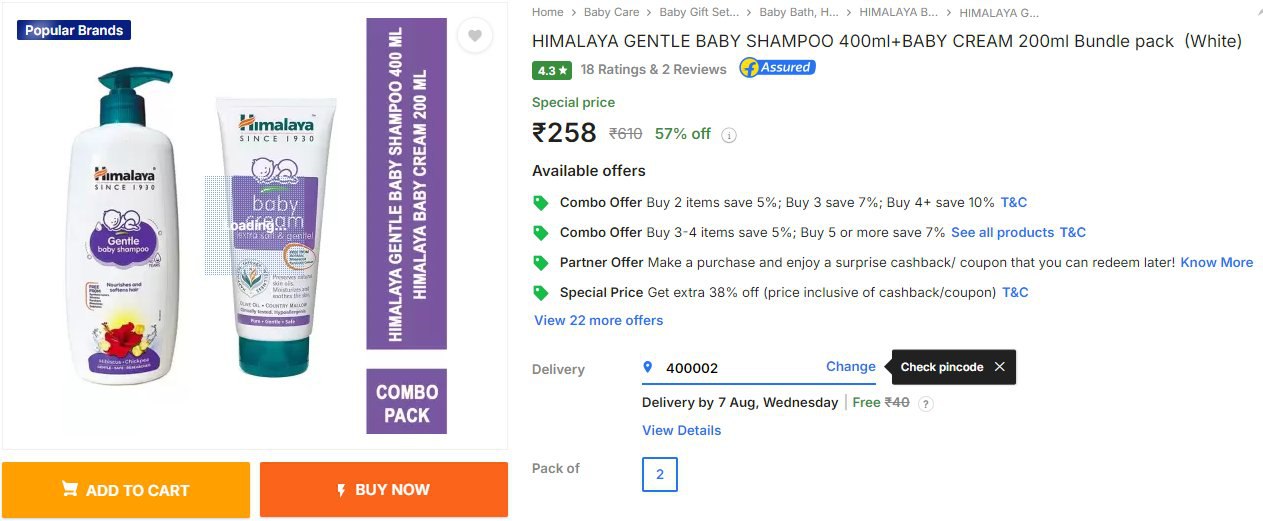Change the delivery pincode
The height and width of the screenshot is (521, 1263).
[850, 367]
